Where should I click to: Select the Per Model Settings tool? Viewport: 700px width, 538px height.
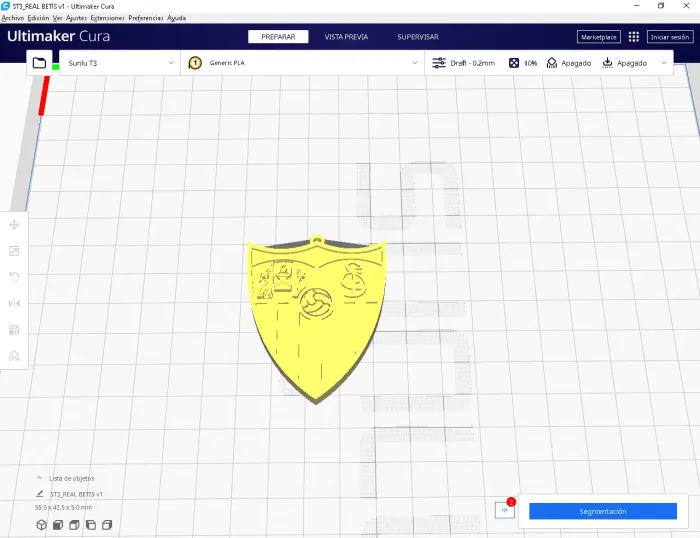tap(14, 330)
